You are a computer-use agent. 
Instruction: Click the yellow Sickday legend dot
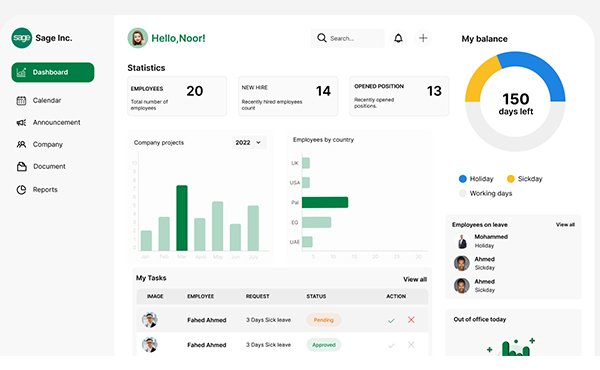[x=510, y=179]
